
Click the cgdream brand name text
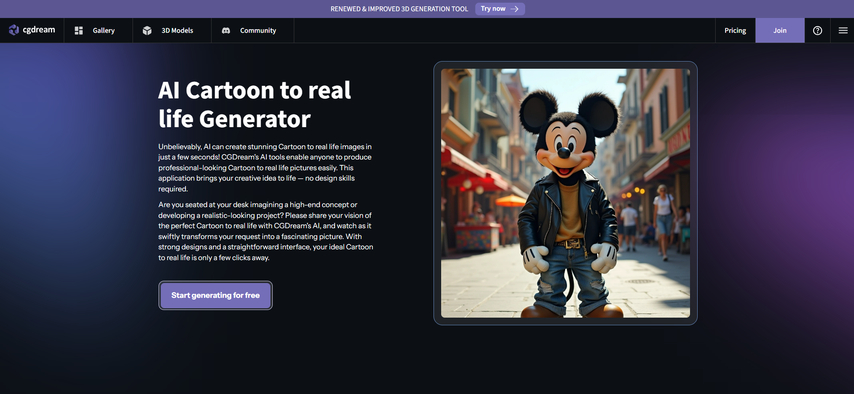click(39, 30)
